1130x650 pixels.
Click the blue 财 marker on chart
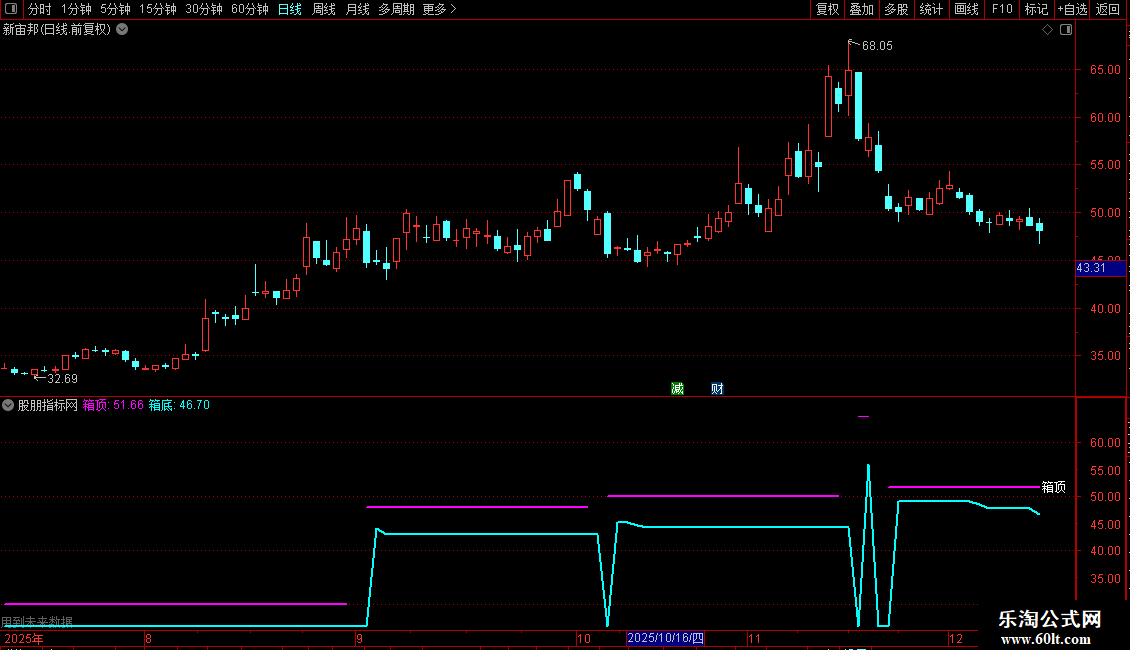tap(717, 388)
